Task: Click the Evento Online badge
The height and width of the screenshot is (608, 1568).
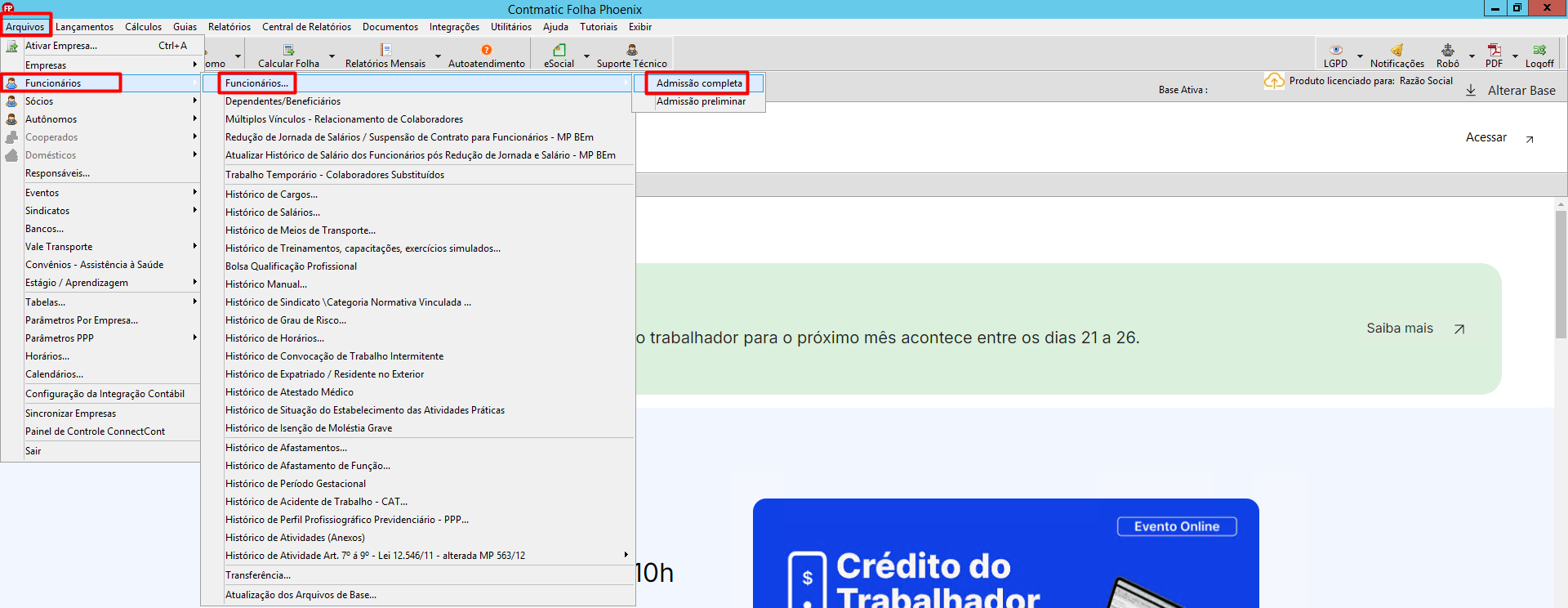Action: tap(1177, 526)
